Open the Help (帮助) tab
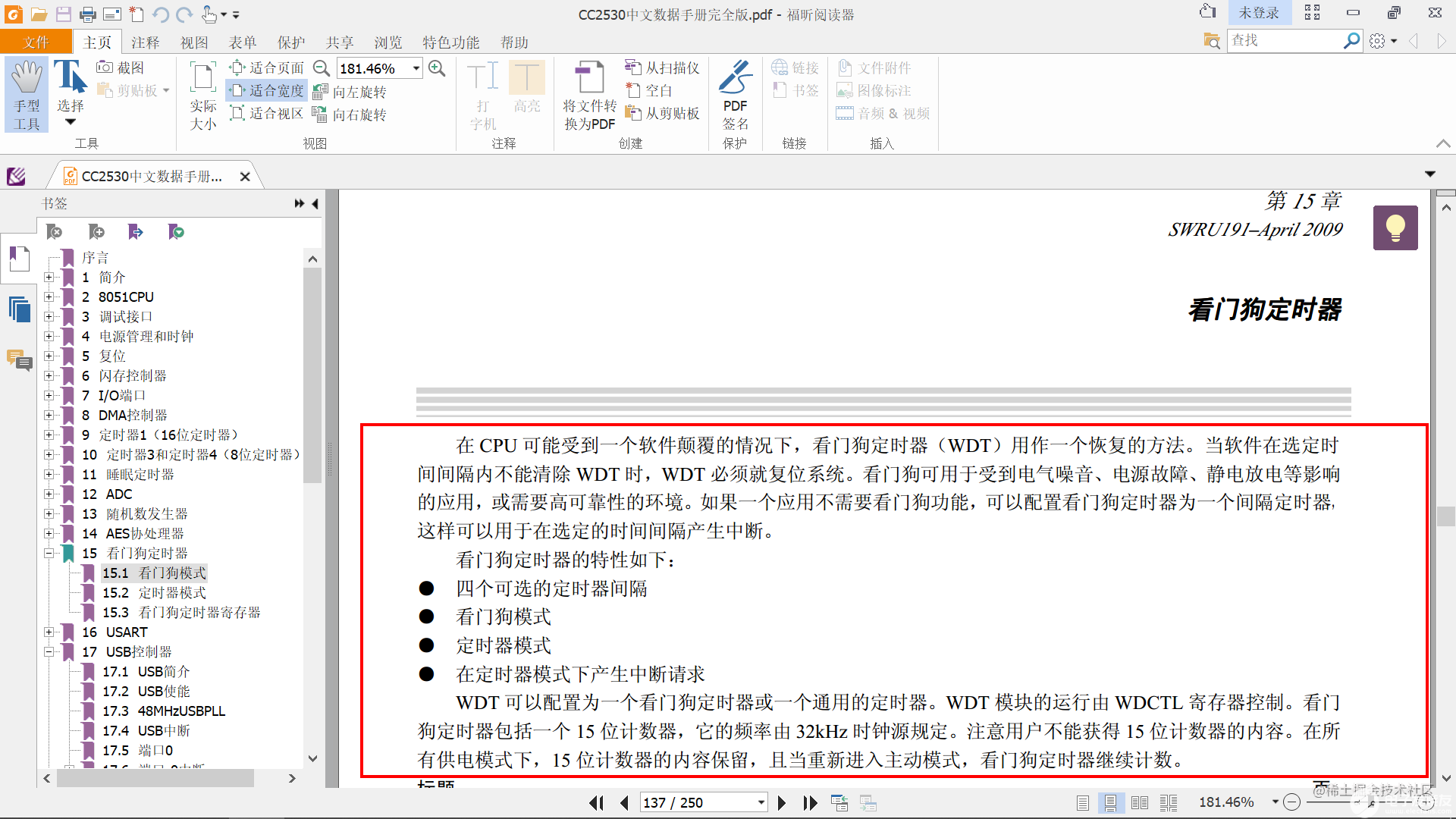1456x819 pixels. [514, 42]
